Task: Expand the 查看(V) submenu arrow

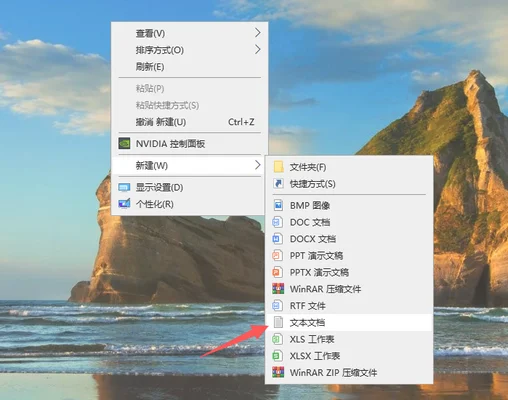Action: tap(258, 33)
